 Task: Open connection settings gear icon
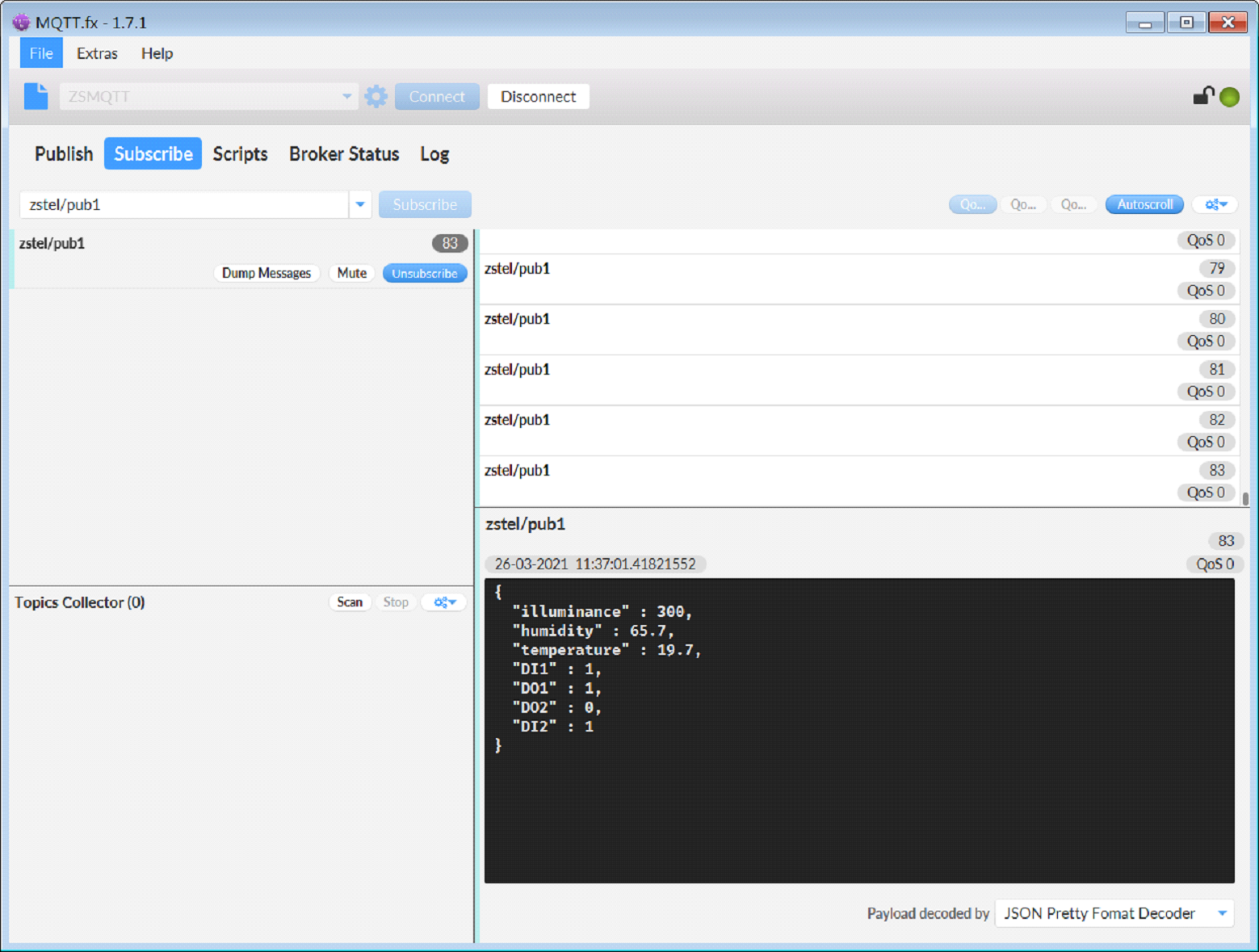(x=376, y=97)
